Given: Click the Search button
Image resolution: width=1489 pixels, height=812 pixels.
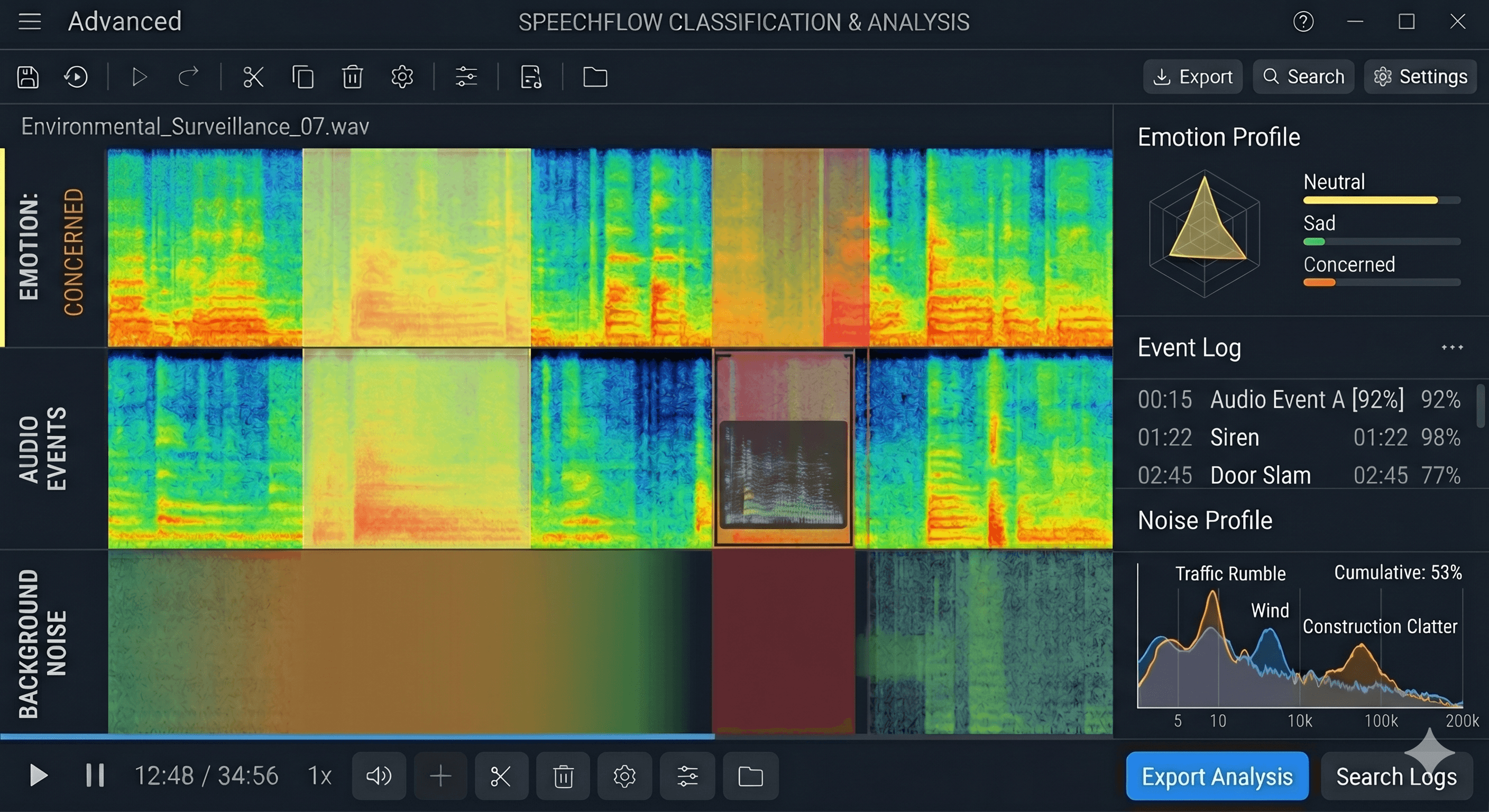Looking at the screenshot, I should (1303, 76).
